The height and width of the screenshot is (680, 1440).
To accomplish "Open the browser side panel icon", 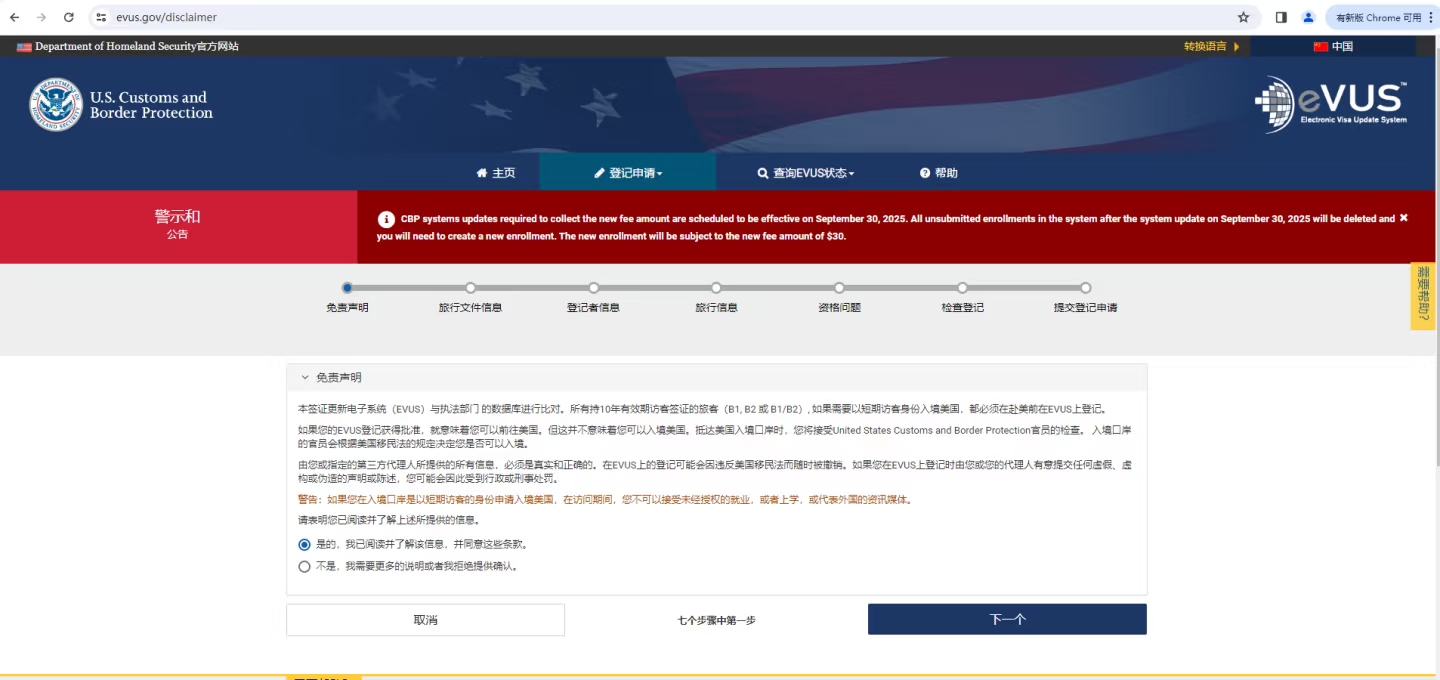I will 1281,17.
